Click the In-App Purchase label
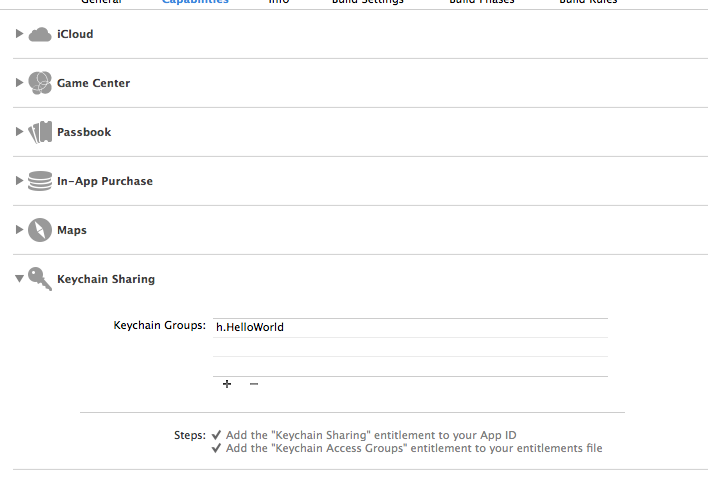Viewport: 708px width, 482px height. [105, 181]
